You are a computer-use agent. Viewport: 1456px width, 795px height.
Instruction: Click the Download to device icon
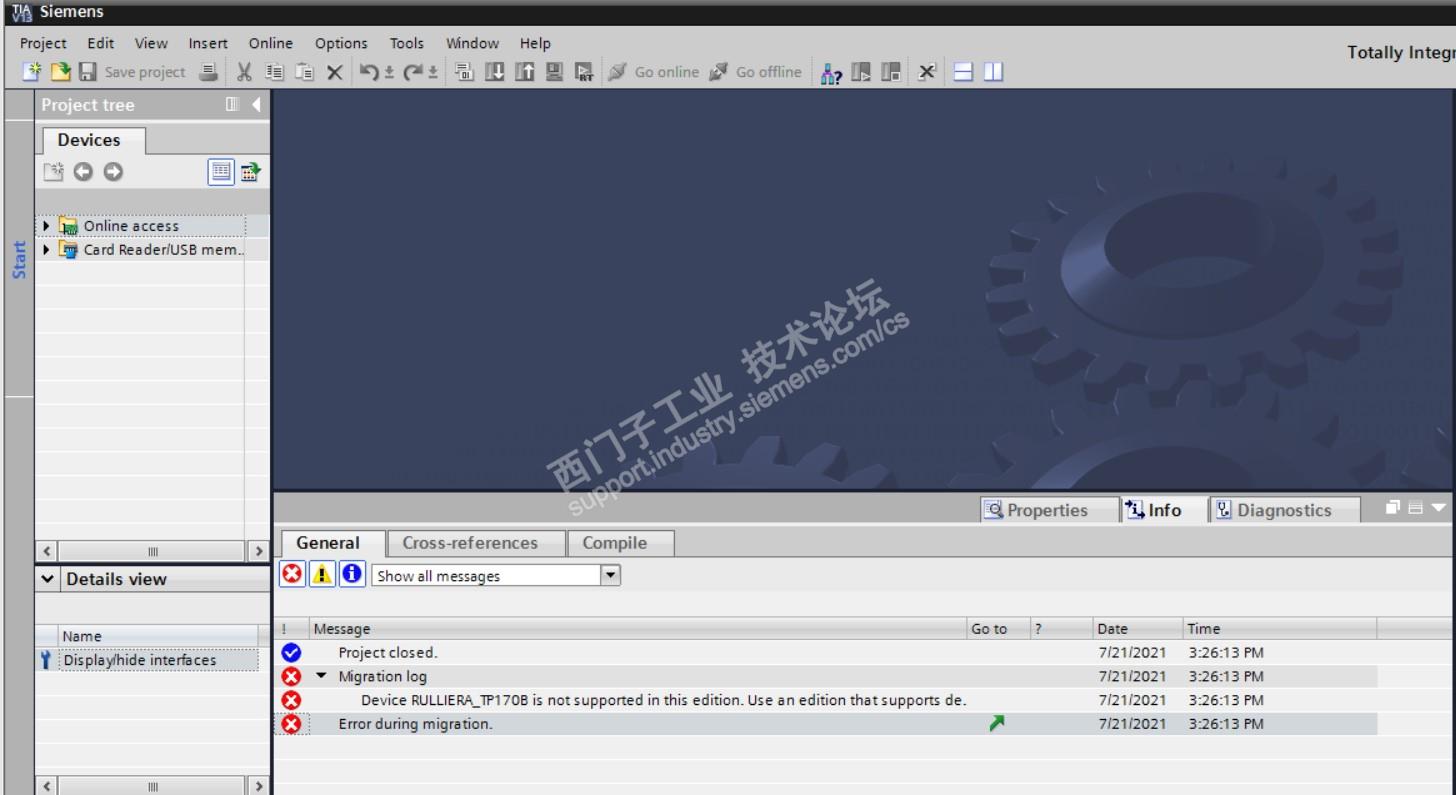495,72
